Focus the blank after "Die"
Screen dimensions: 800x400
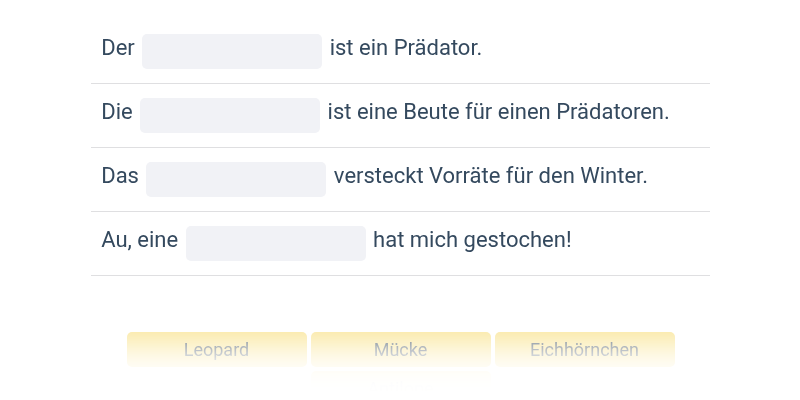coord(230,115)
